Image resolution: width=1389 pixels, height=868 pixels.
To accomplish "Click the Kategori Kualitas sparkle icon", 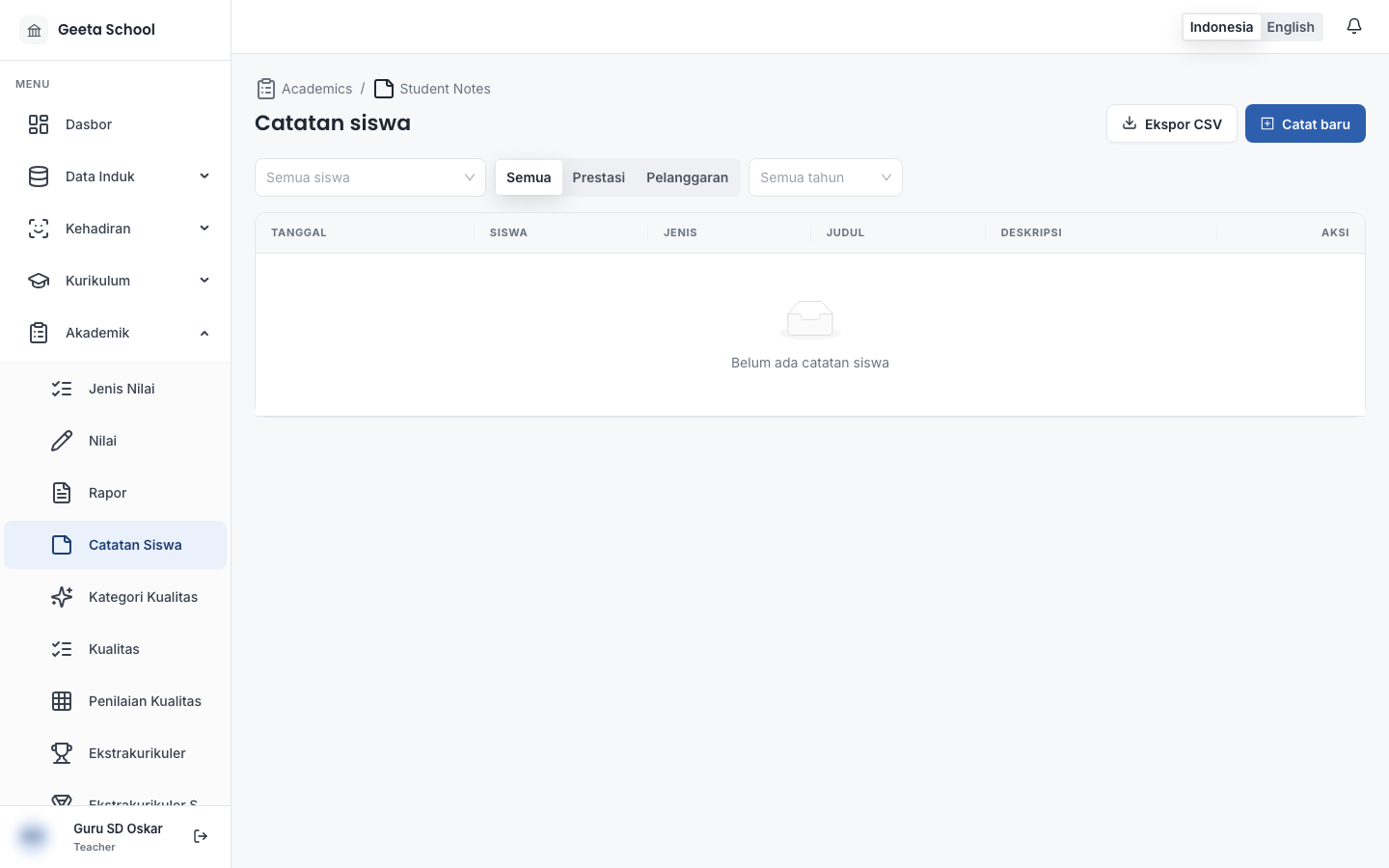I will pyautogui.click(x=62, y=597).
